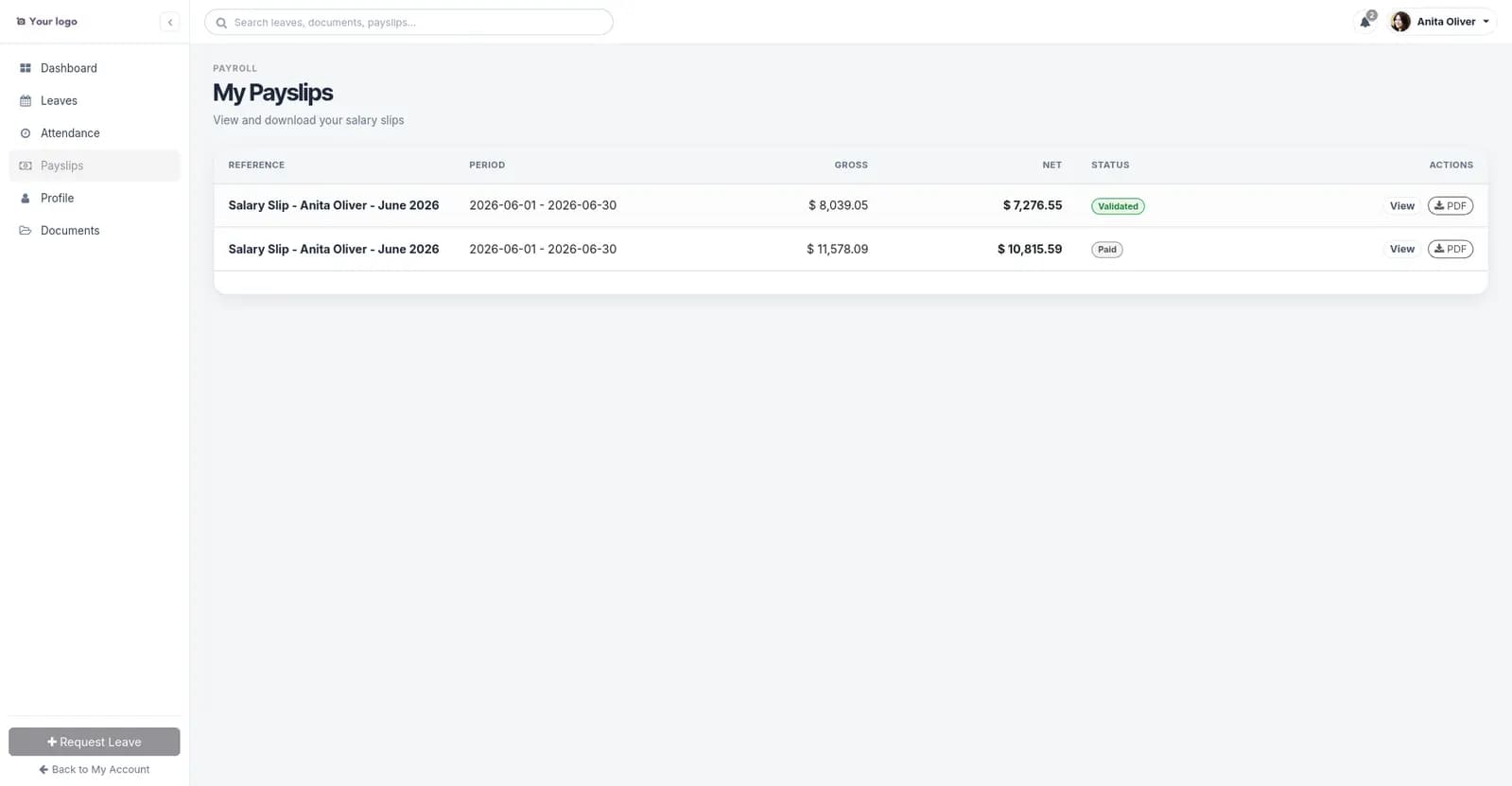View the Paid payslip of $10,815.59

click(1401, 250)
